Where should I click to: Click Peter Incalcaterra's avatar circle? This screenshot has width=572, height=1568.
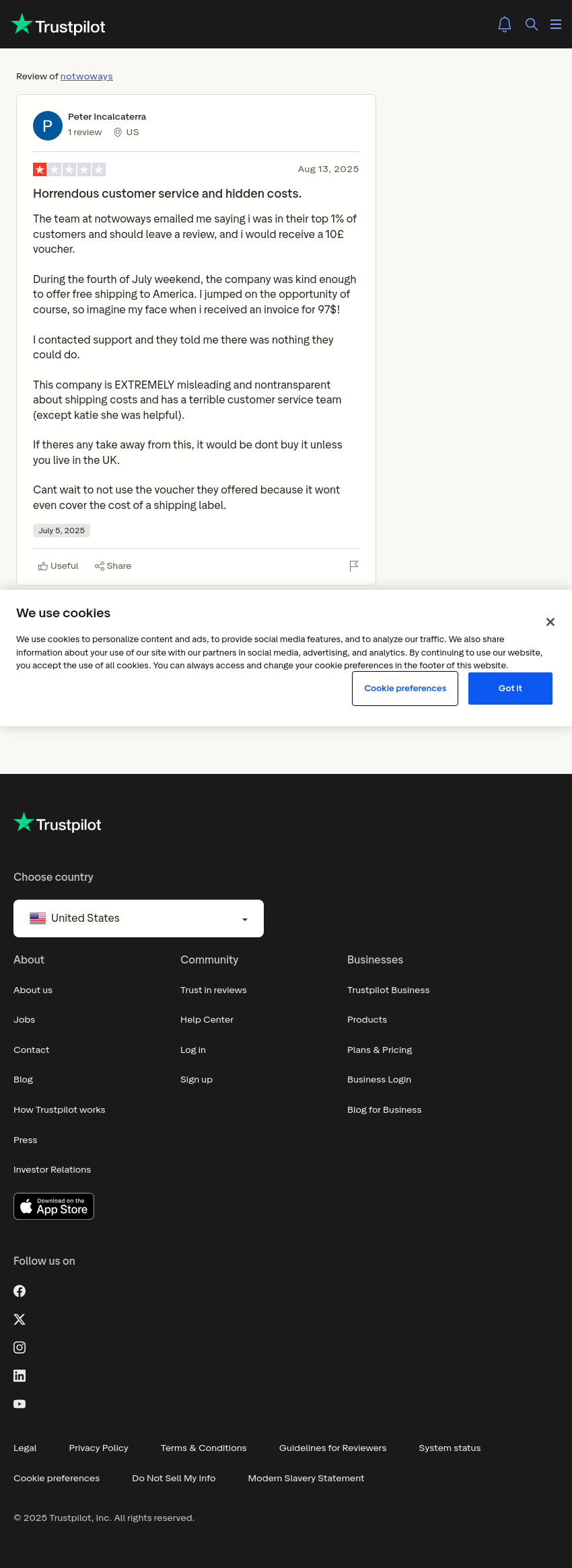coord(48,126)
